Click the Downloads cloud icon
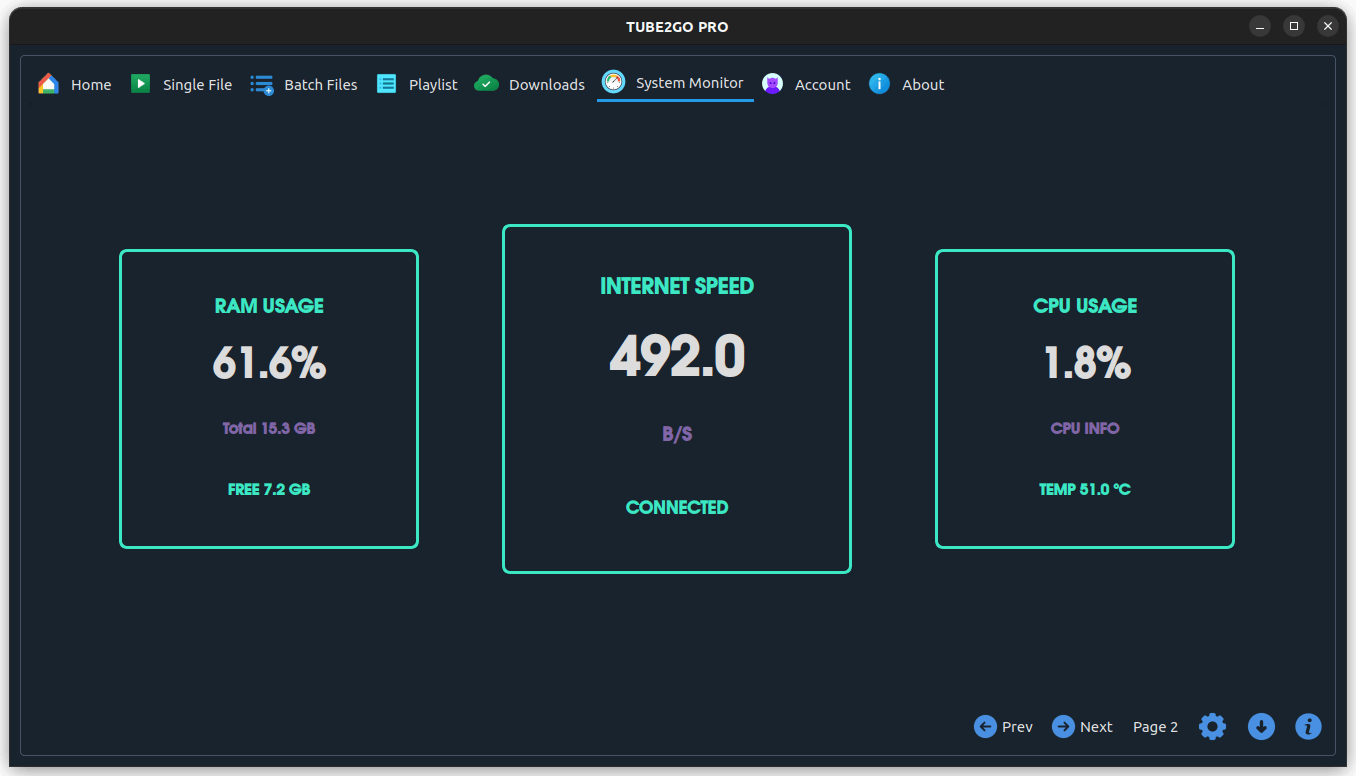The width and height of the screenshot is (1356, 776). pyautogui.click(x=486, y=84)
